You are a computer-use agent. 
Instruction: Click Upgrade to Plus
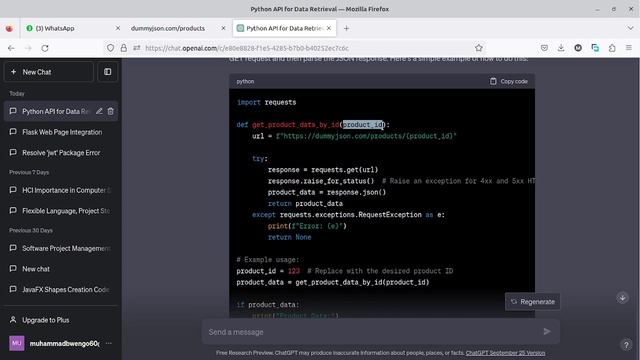pos(61,320)
